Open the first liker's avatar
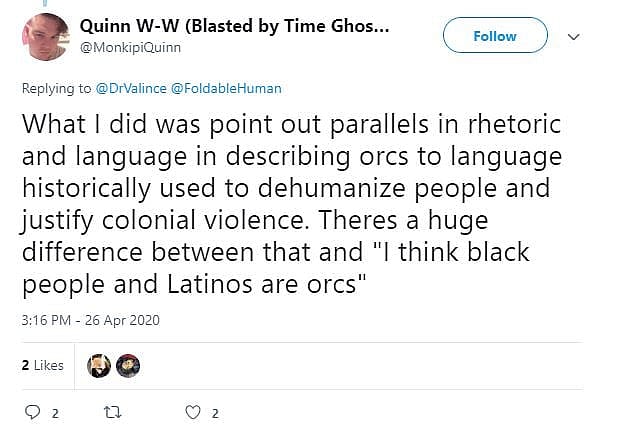Viewport: 617px width, 441px height. point(101,366)
